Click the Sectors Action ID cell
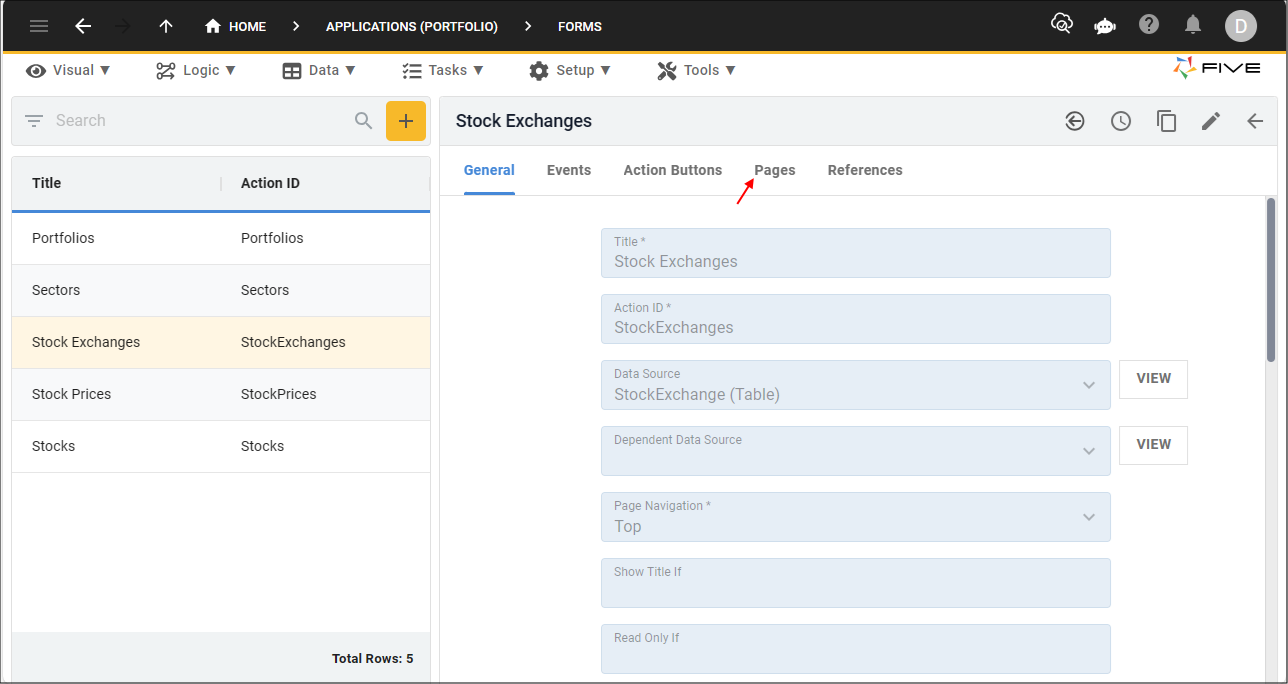This screenshot has width=1288, height=684. tap(265, 290)
